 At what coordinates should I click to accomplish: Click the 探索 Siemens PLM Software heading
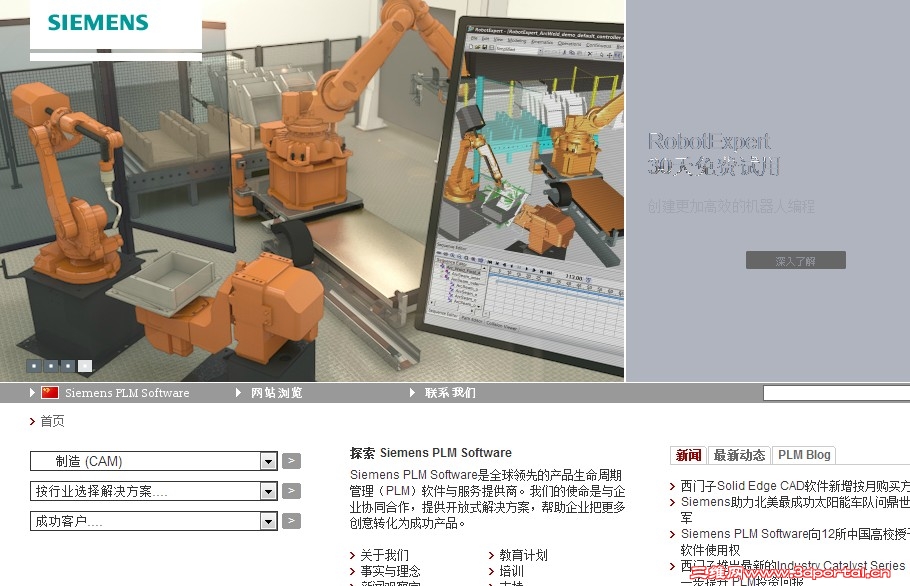pos(431,453)
